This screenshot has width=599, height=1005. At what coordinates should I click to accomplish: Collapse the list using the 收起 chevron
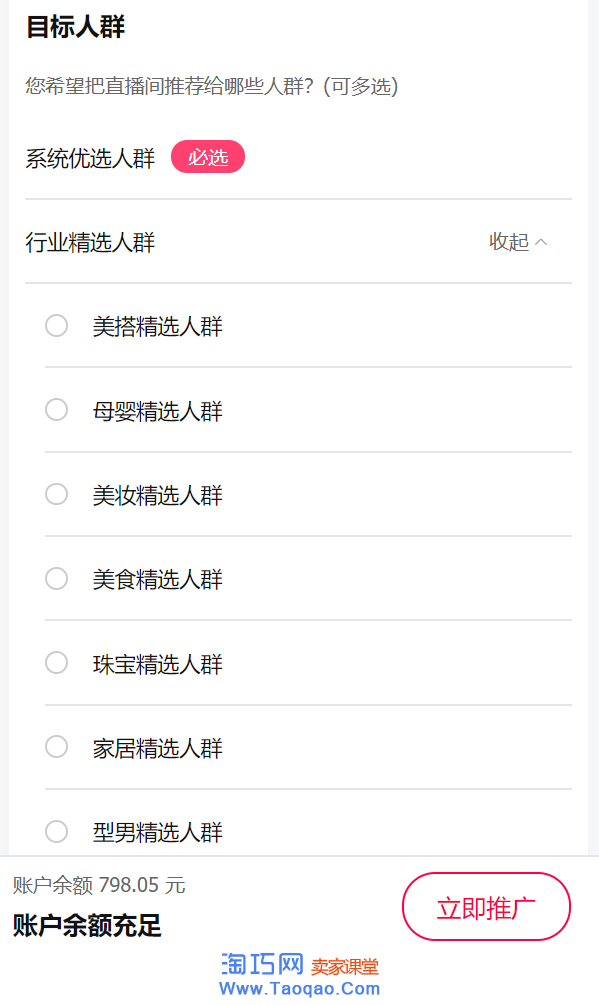coord(541,242)
